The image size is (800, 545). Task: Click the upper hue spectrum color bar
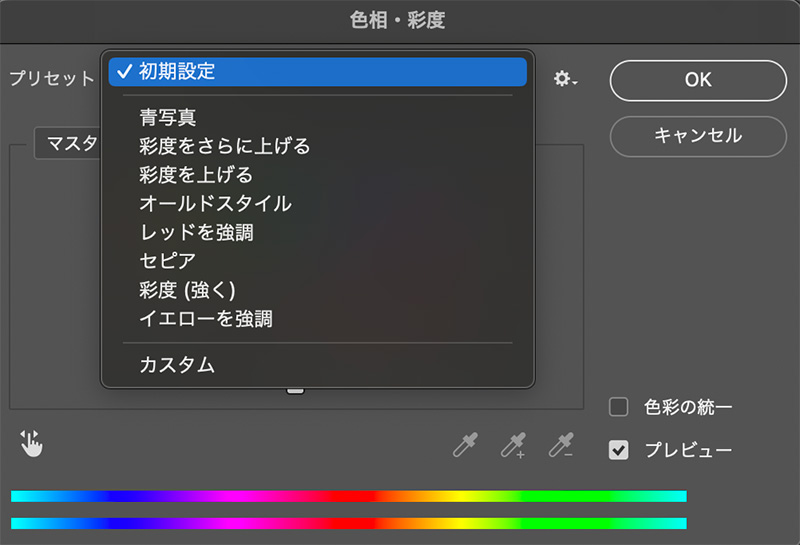pyautogui.click(x=349, y=496)
